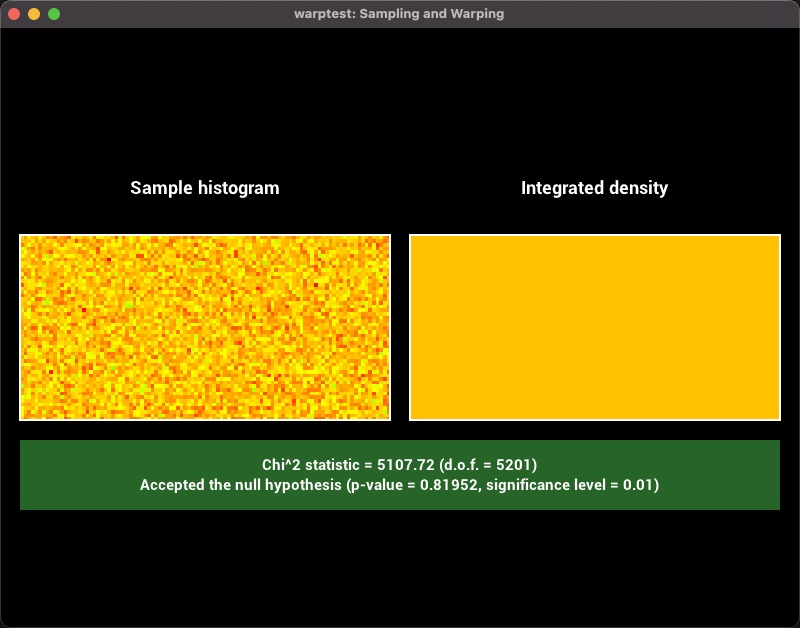
Task: Click the window title 'warptest: Sampling and Warping'
Action: [x=399, y=14]
